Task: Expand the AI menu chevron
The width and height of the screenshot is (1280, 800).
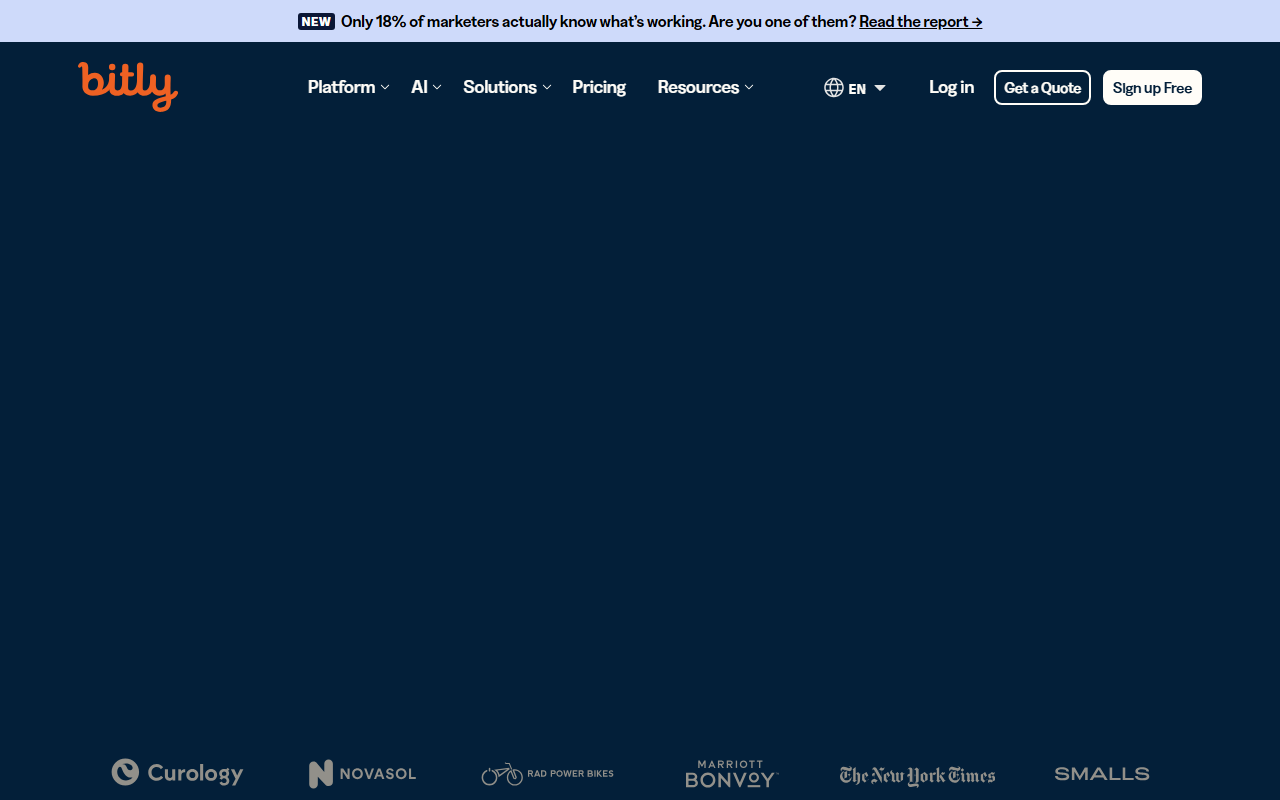Action: click(x=437, y=88)
